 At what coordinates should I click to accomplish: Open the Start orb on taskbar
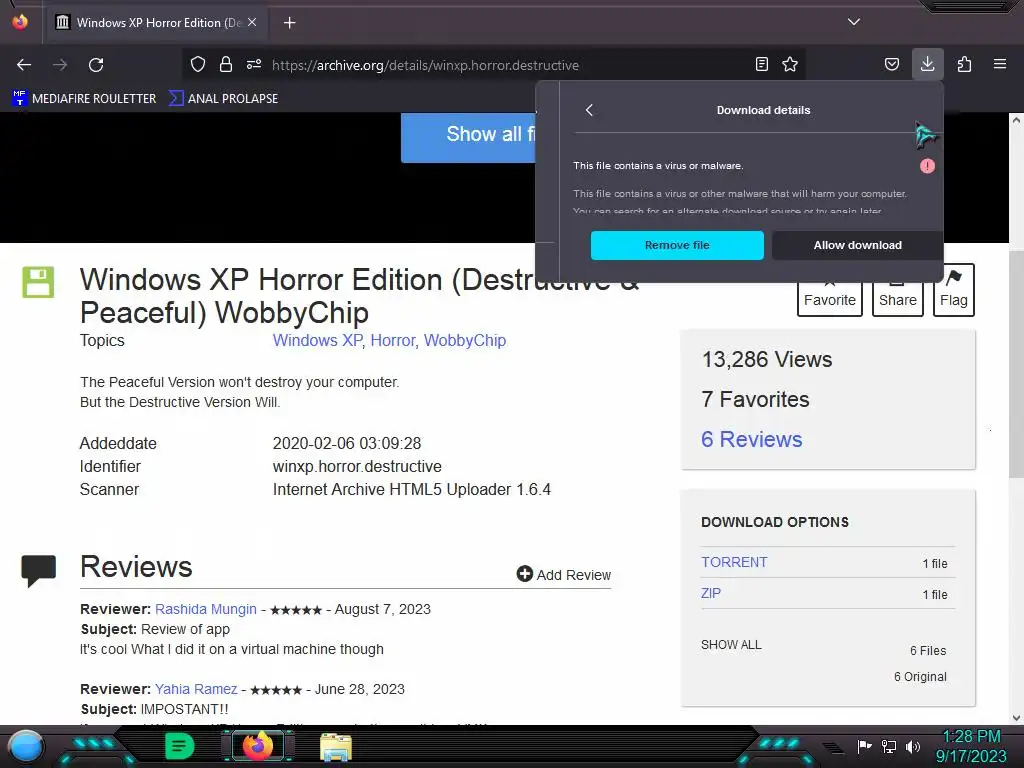pos(26,746)
